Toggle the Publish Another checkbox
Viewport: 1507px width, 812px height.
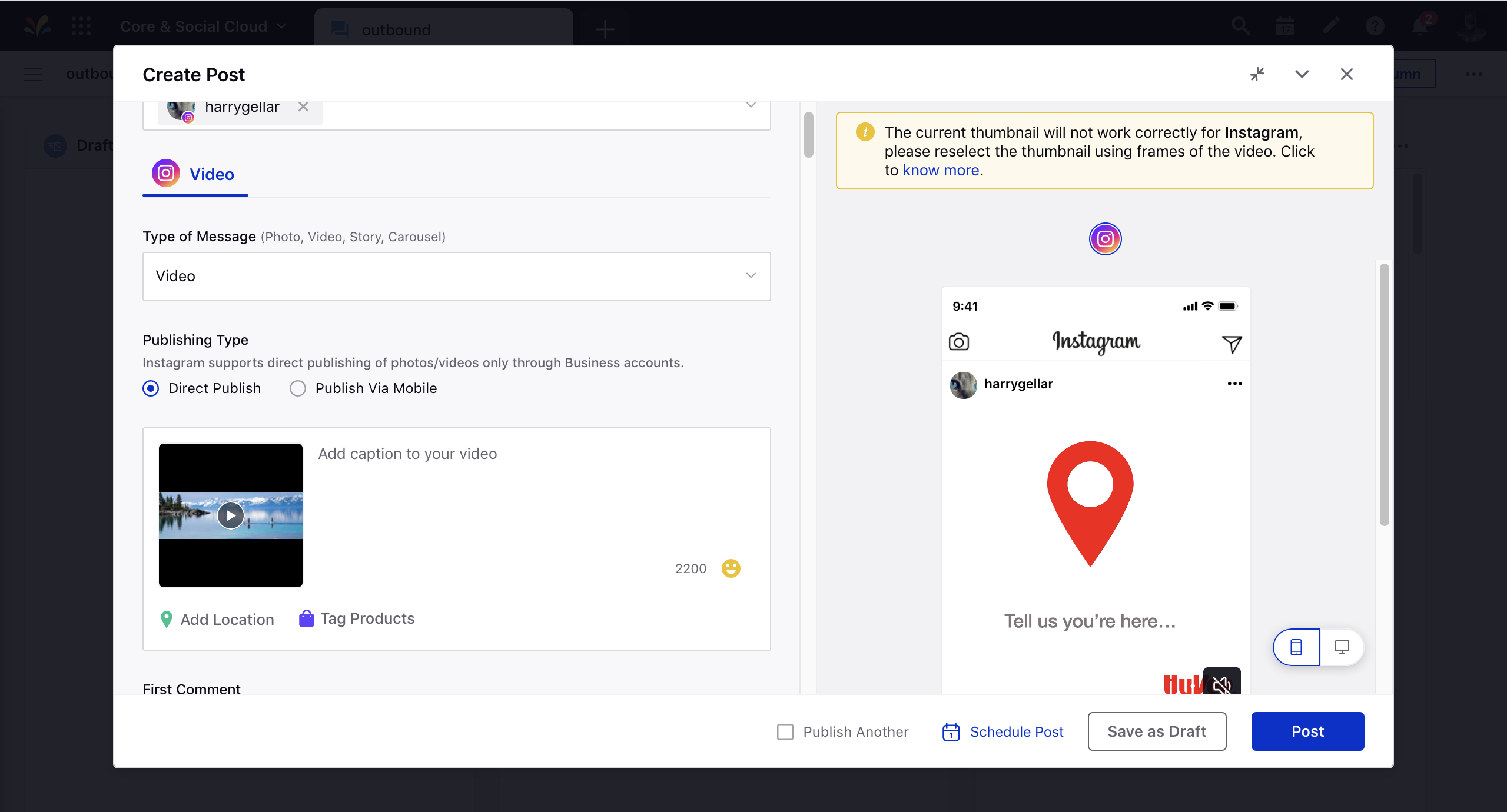(785, 731)
